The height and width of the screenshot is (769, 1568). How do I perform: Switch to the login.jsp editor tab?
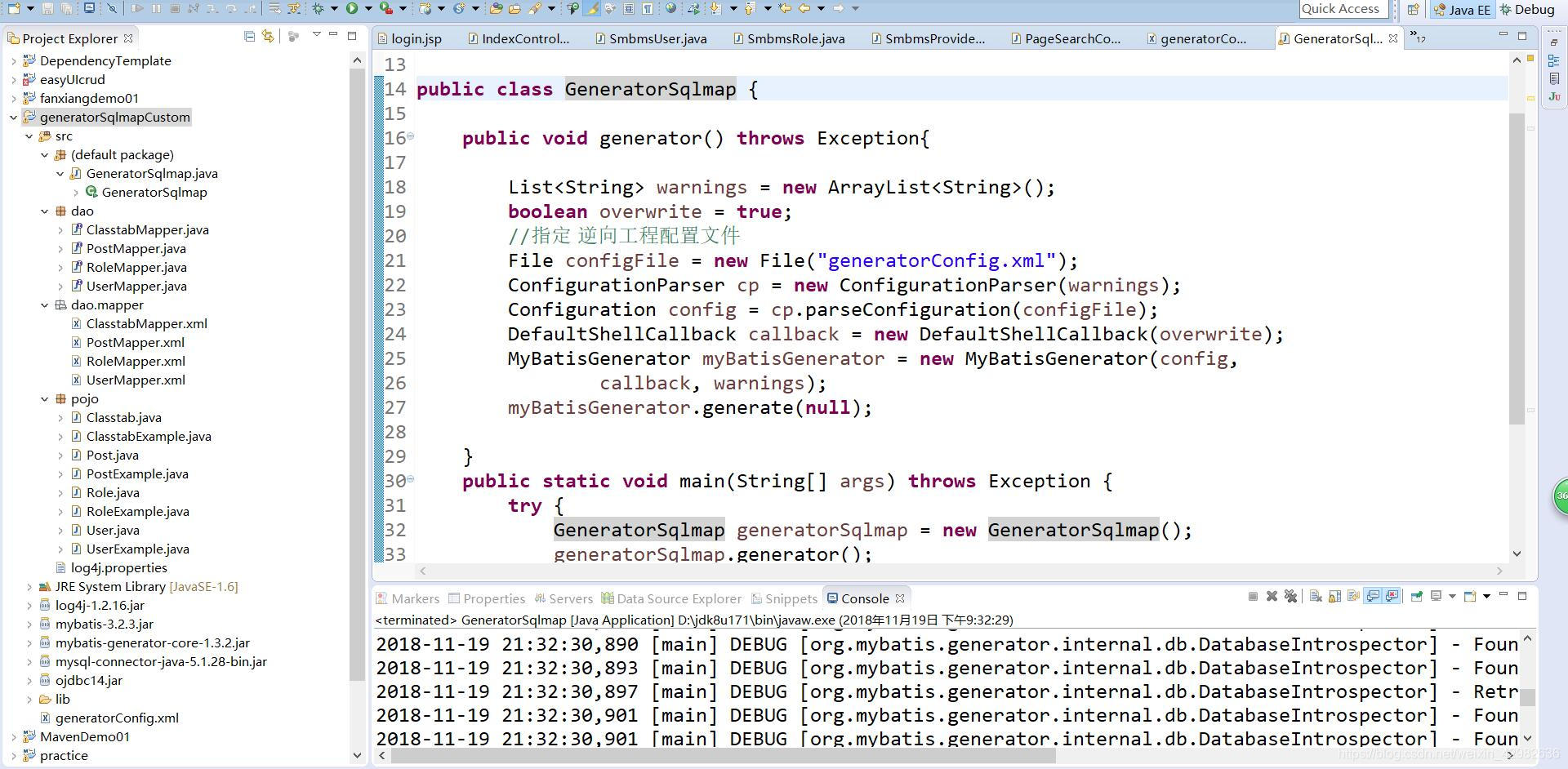click(x=408, y=39)
